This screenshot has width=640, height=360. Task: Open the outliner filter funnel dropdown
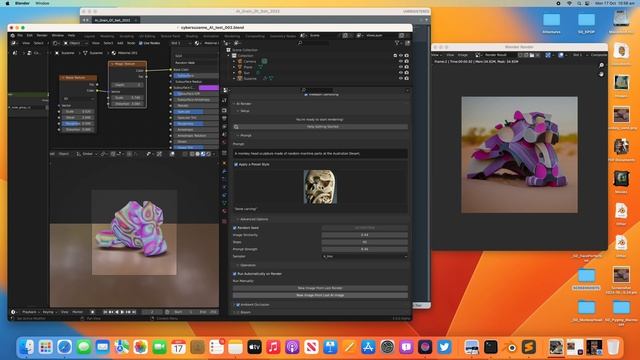pyautogui.click(x=398, y=43)
